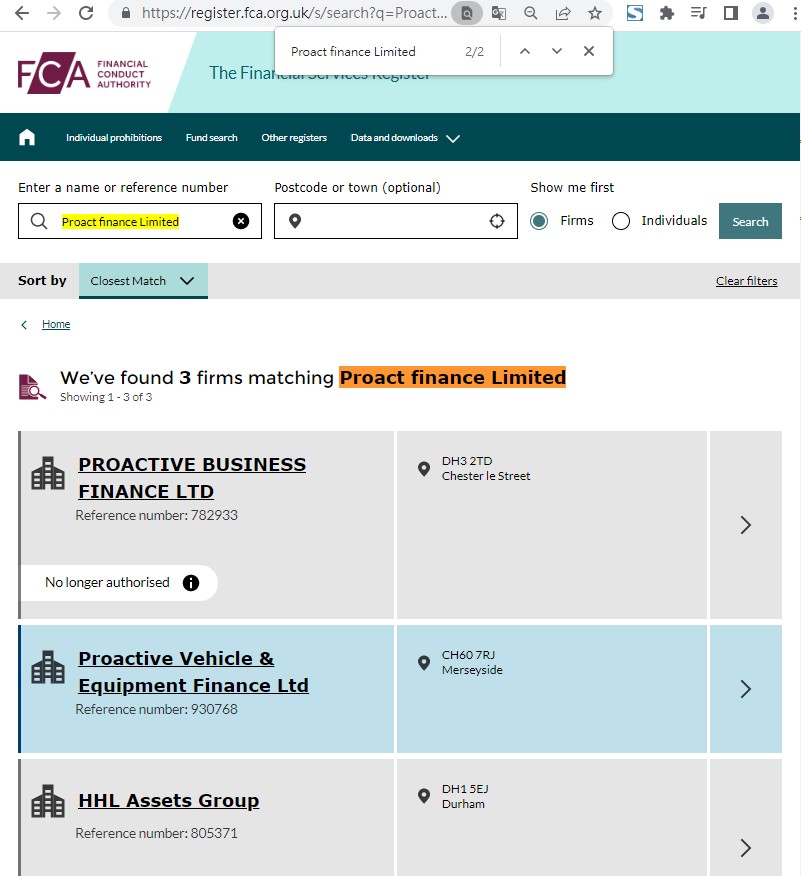Go to previous find-in-page match
Image resolution: width=801 pixels, height=876 pixels.
[525, 52]
